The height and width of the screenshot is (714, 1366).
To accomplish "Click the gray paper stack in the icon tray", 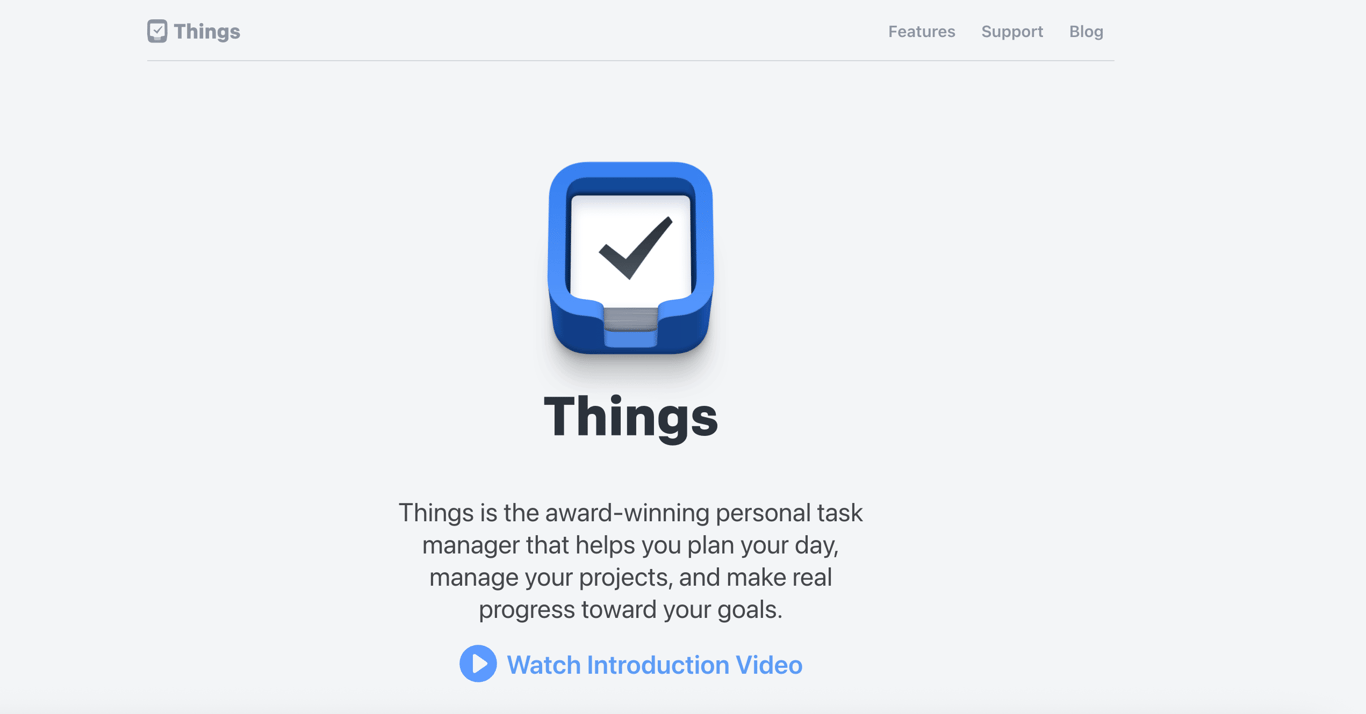I will click(631, 320).
